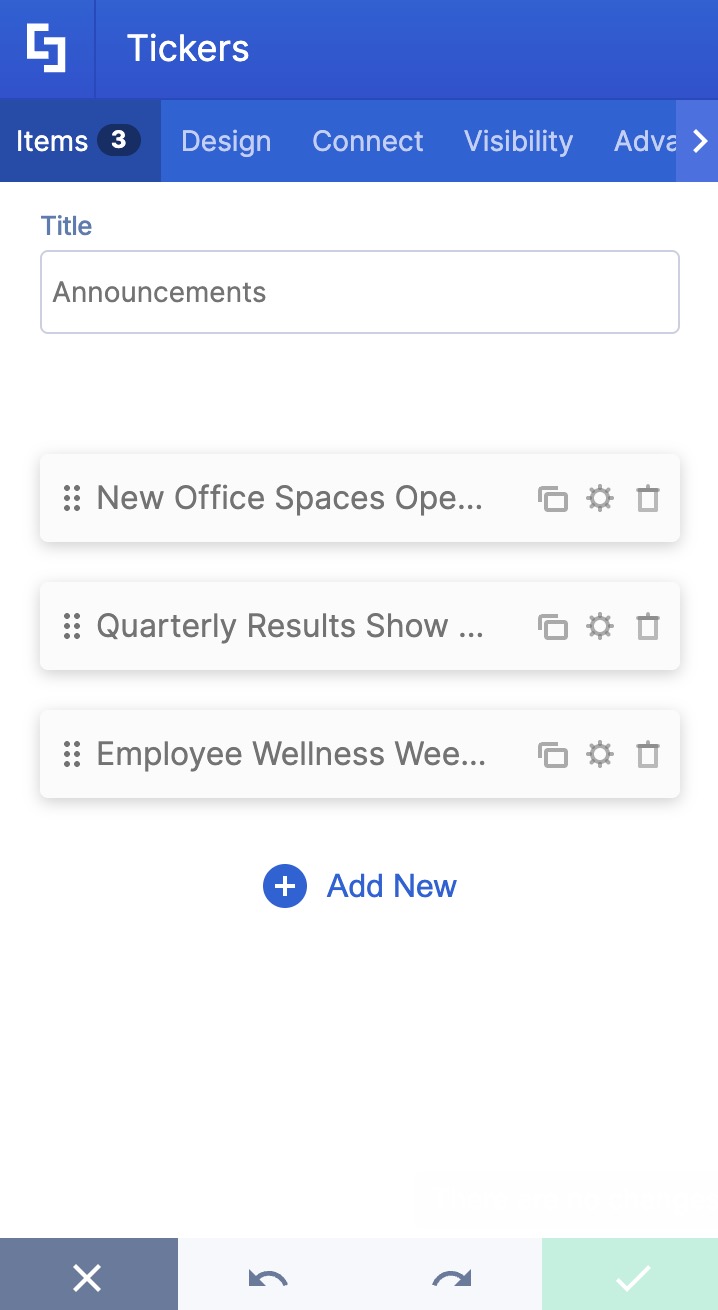Copy the Employee Wellness Week ticker entry
Image resolution: width=718 pixels, height=1310 pixels.
click(x=553, y=755)
